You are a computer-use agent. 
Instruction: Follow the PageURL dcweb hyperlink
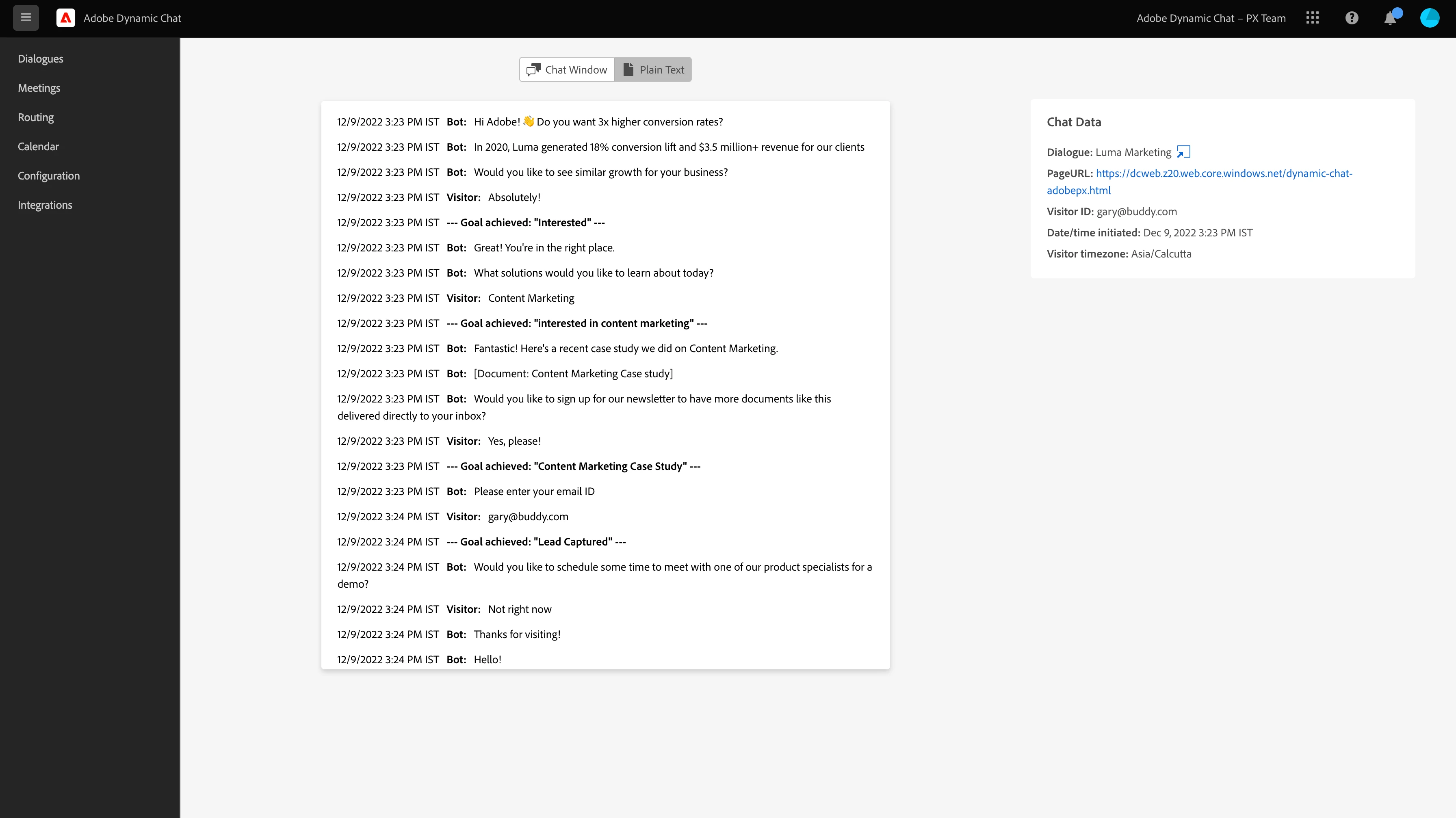point(1223,173)
